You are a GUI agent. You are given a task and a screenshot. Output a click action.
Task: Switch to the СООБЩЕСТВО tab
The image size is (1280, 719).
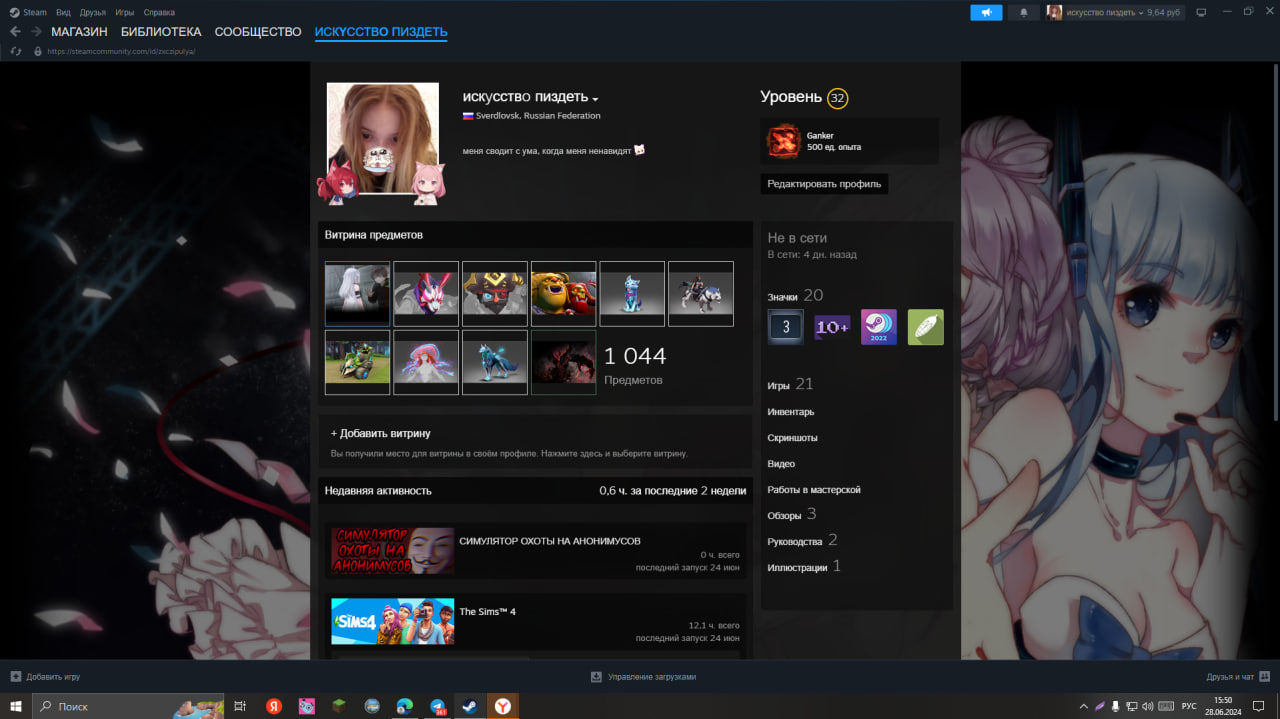pos(258,32)
